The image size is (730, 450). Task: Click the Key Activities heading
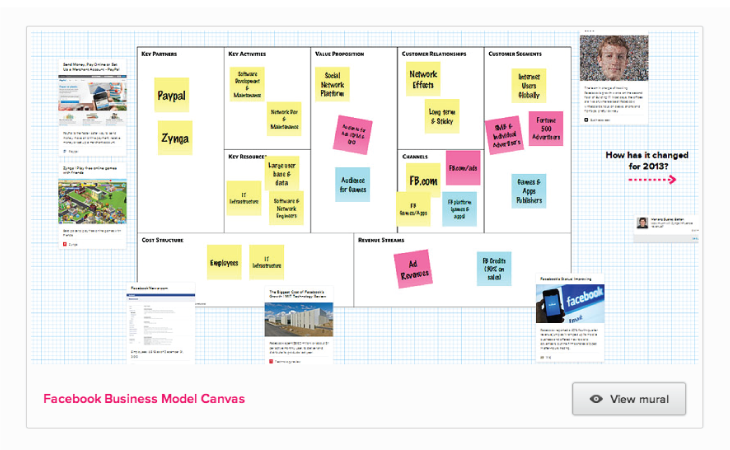click(x=247, y=54)
